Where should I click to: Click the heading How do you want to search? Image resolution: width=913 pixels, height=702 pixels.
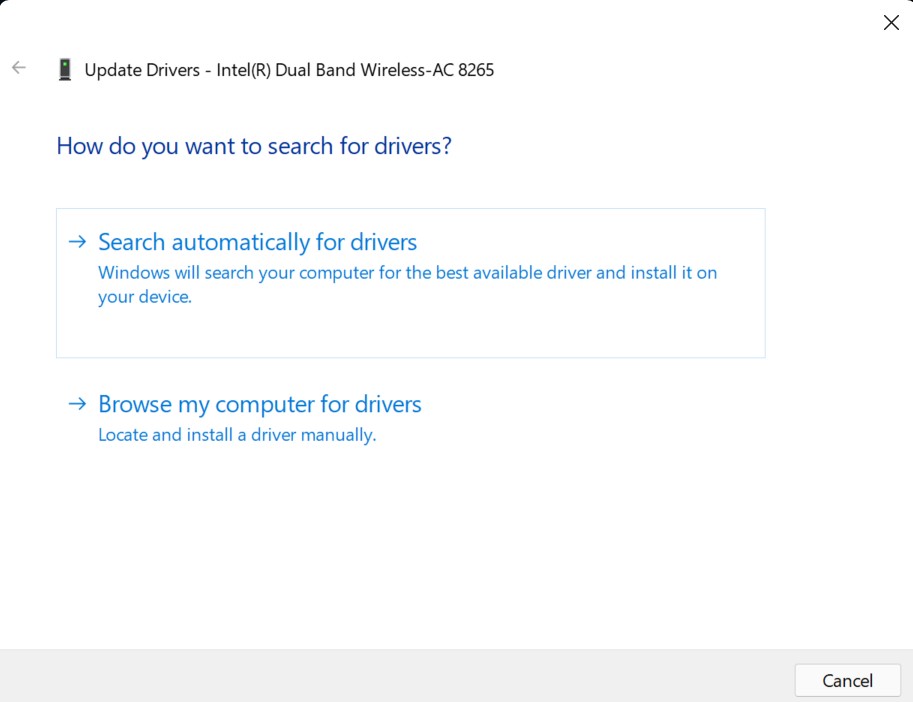(x=252, y=146)
